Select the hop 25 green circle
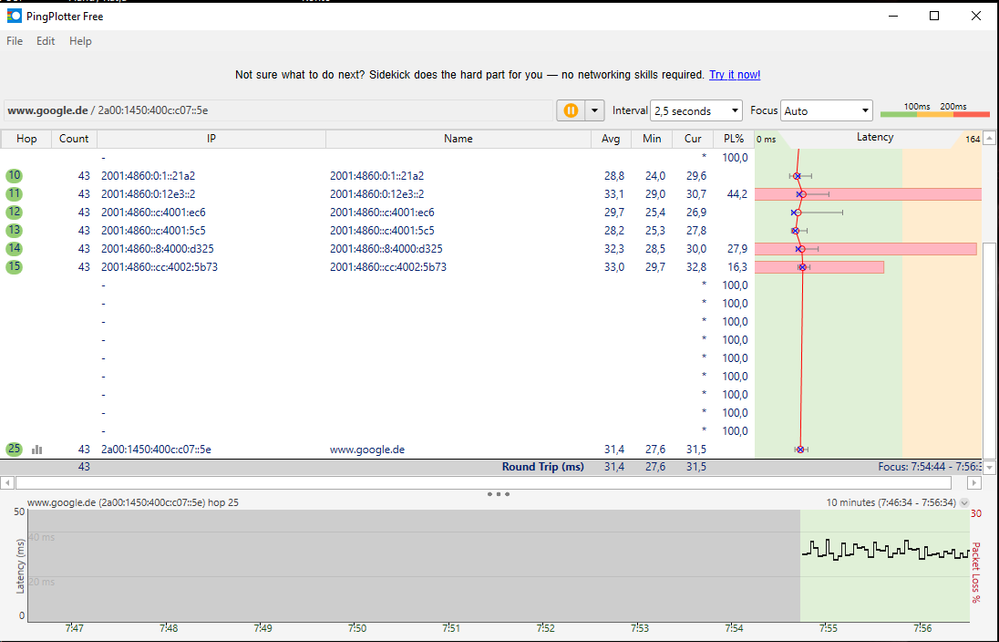999x642 pixels. click(x=14, y=449)
